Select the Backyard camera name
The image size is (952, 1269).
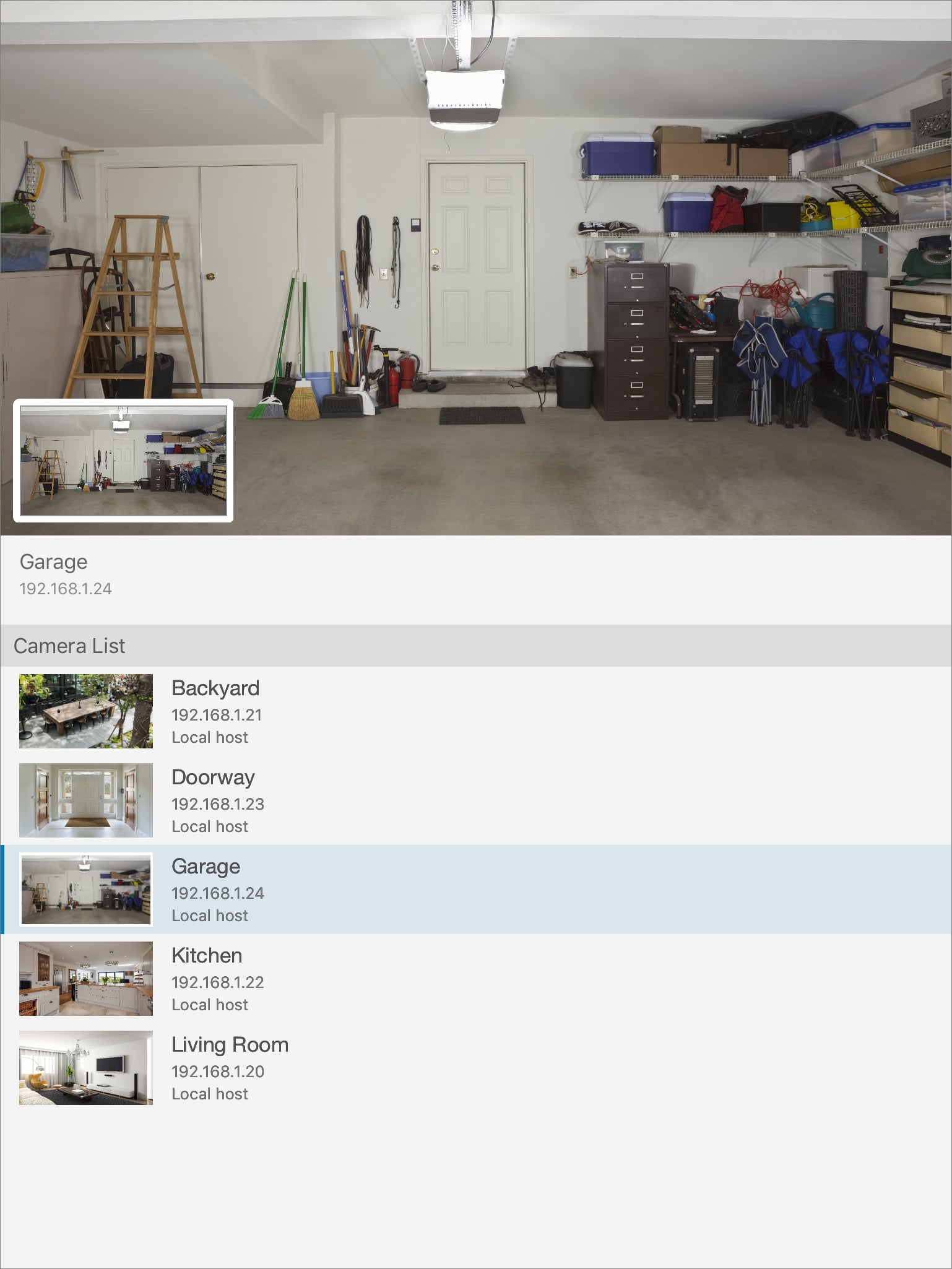pos(215,688)
